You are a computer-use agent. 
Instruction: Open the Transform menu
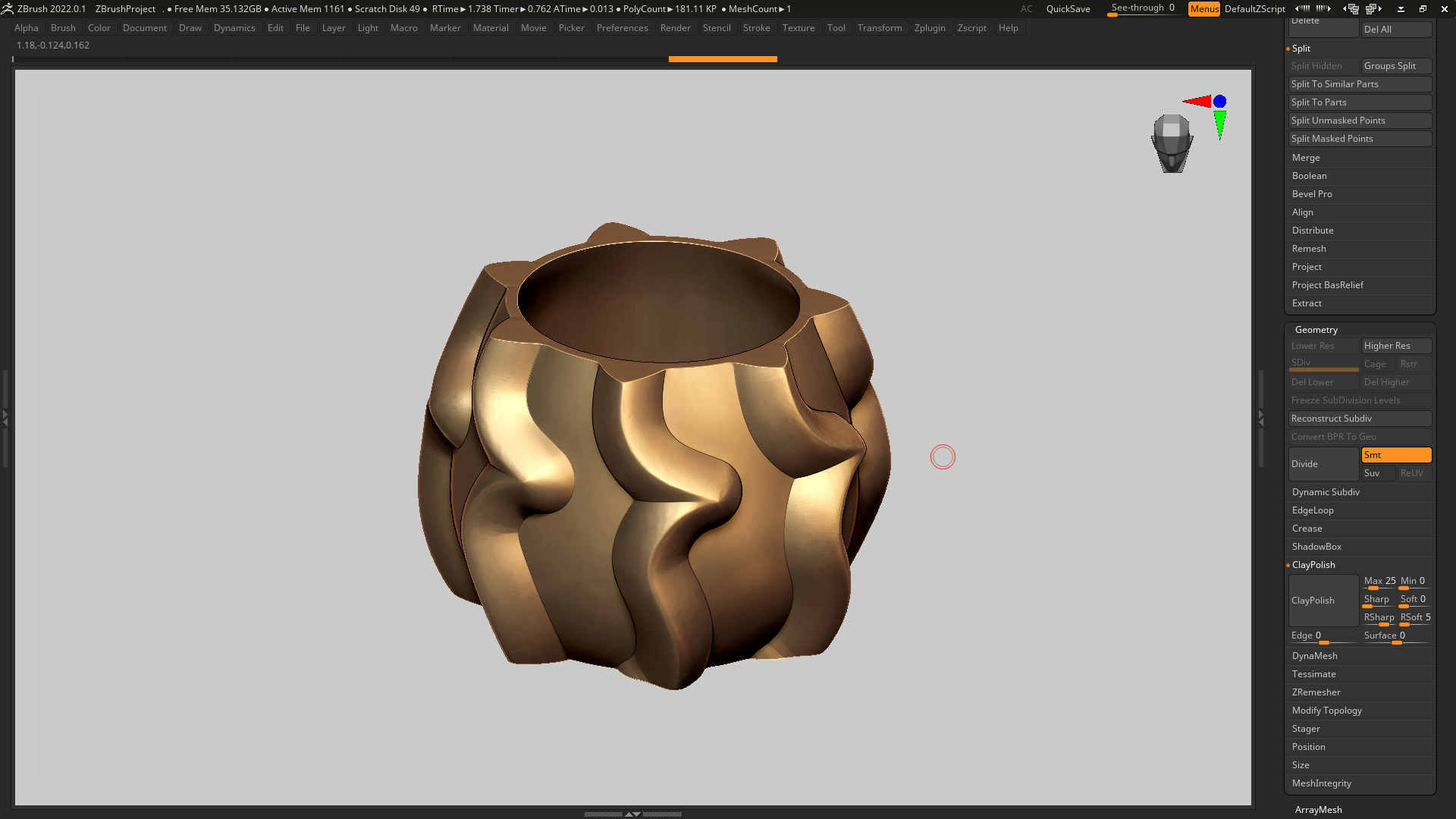[x=880, y=28]
